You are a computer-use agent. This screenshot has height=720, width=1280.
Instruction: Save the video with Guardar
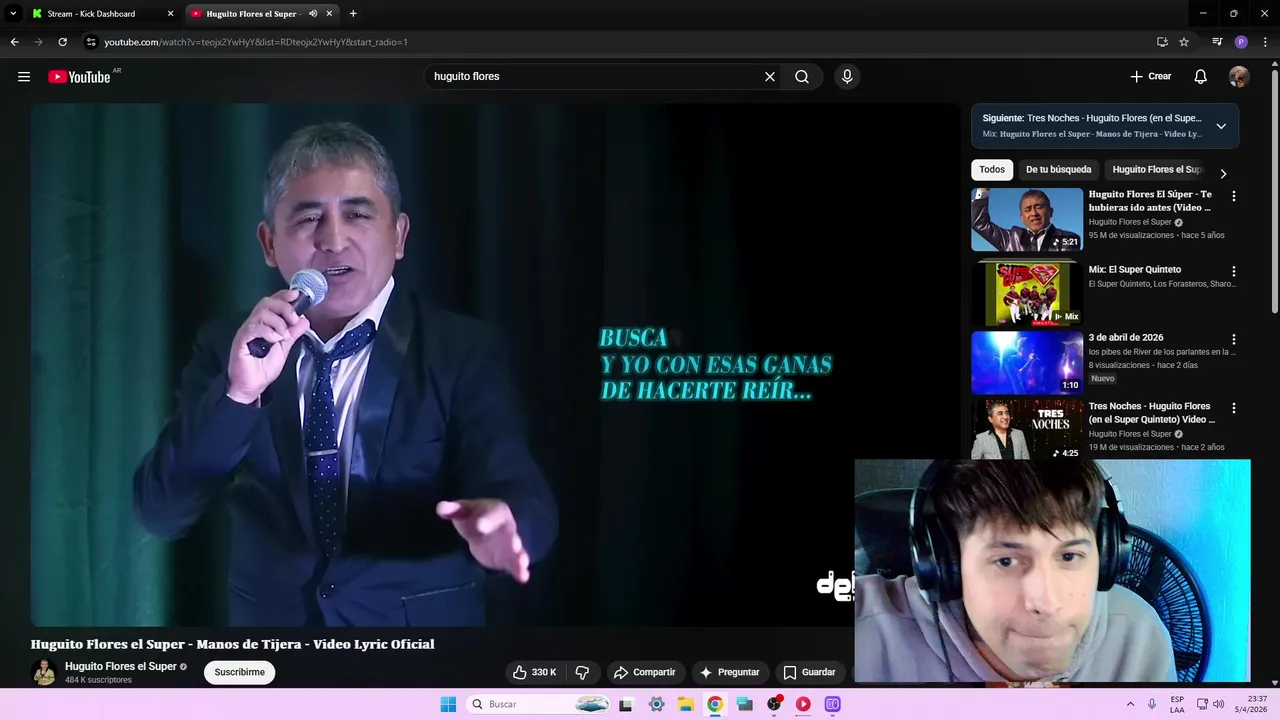click(809, 672)
